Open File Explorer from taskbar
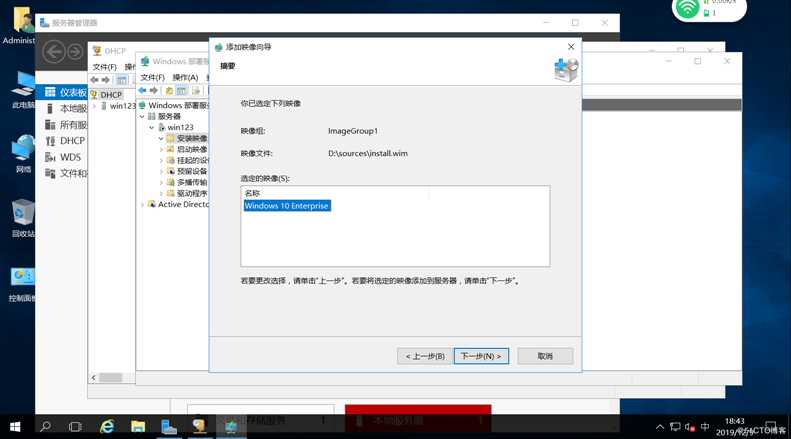791x439 pixels. [138, 427]
